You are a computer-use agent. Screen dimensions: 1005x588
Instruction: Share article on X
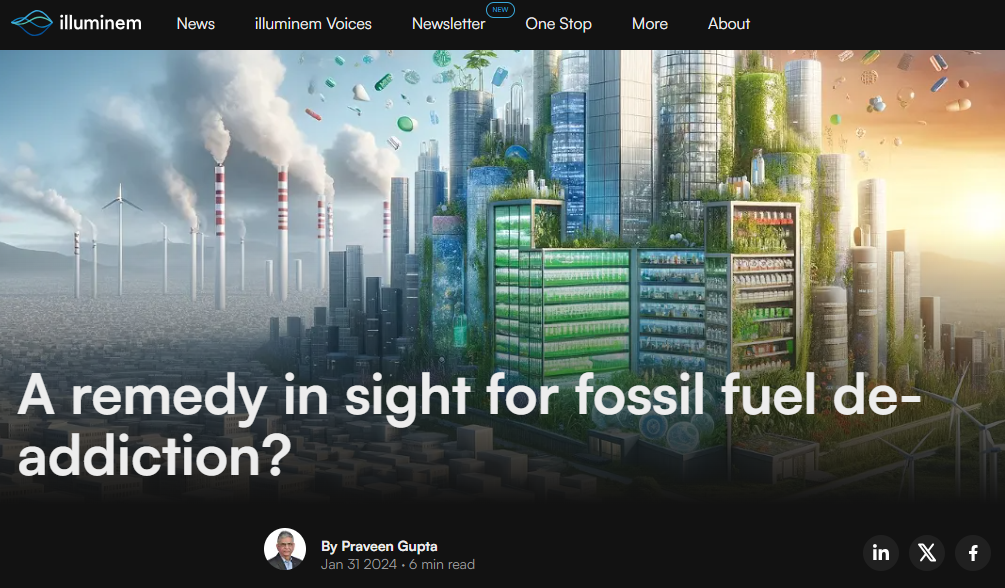click(x=927, y=552)
